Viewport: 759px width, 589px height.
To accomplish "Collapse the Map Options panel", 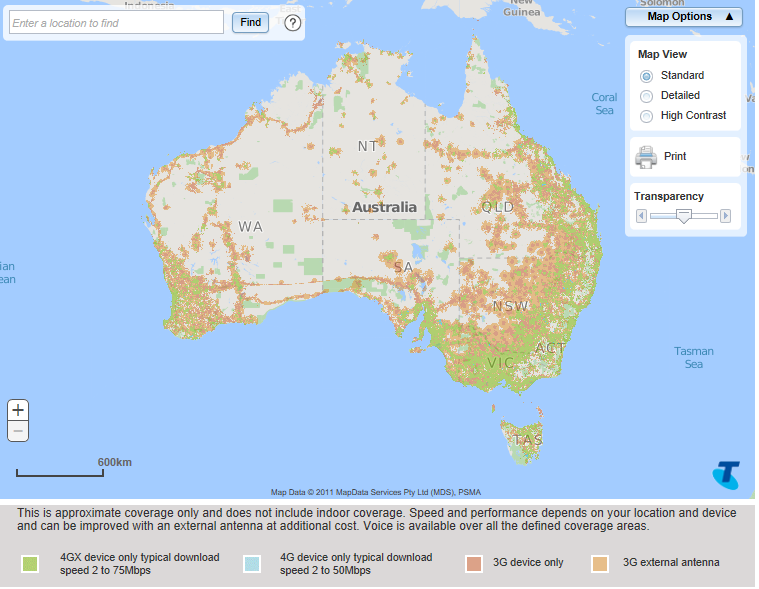I will (x=684, y=16).
